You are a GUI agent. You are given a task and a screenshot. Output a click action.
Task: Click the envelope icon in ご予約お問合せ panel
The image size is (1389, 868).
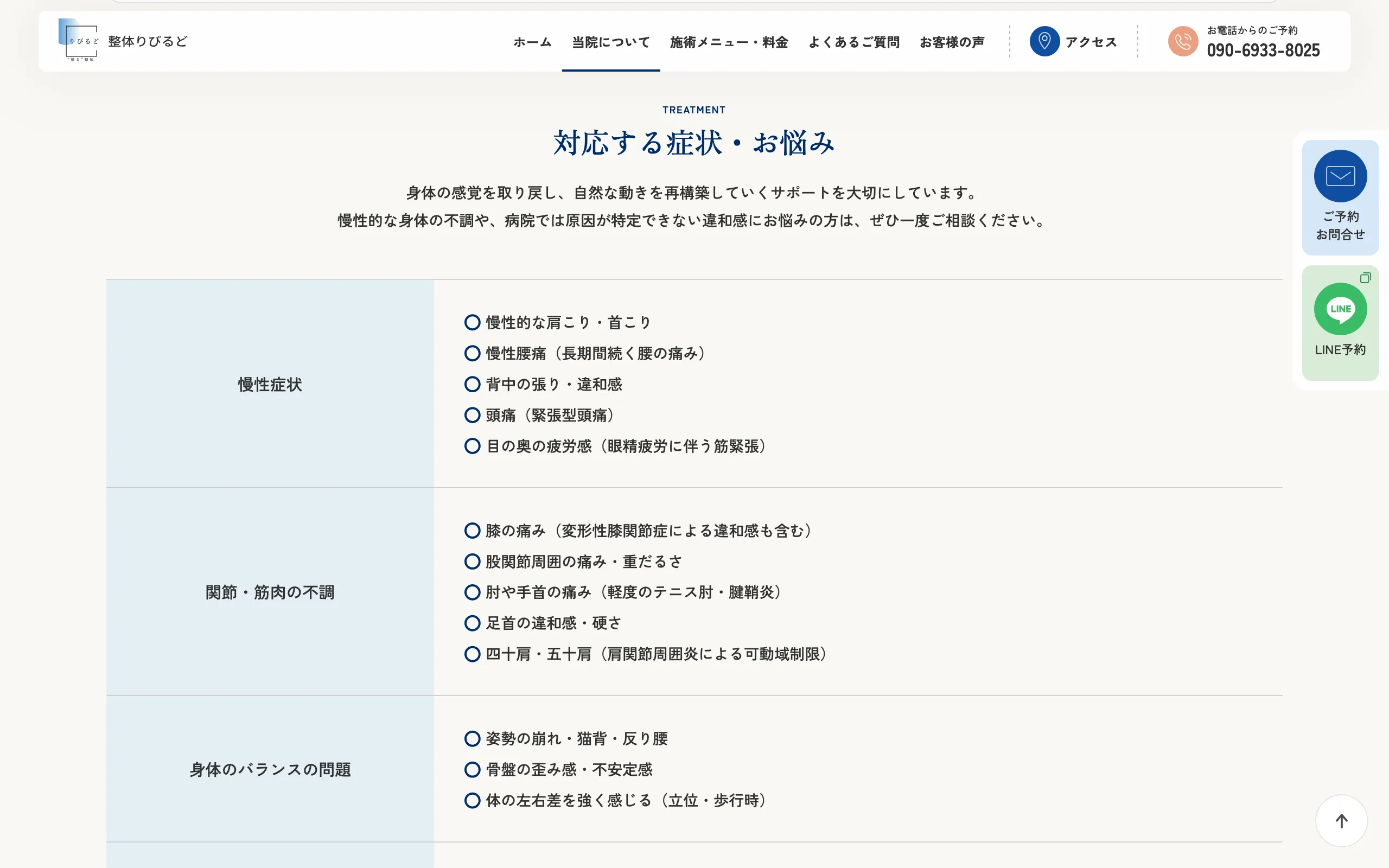(1340, 176)
